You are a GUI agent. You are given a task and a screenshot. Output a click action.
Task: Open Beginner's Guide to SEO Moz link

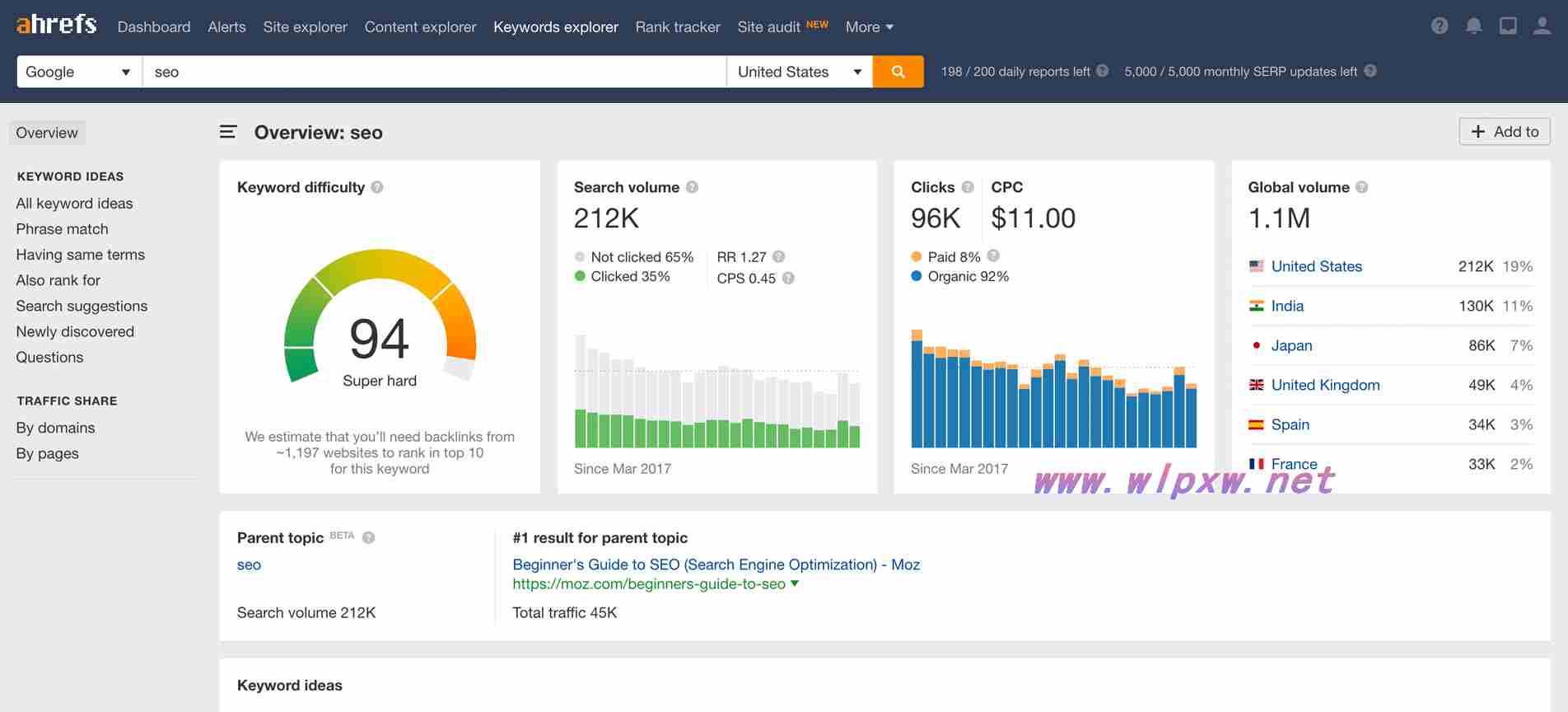(x=716, y=564)
